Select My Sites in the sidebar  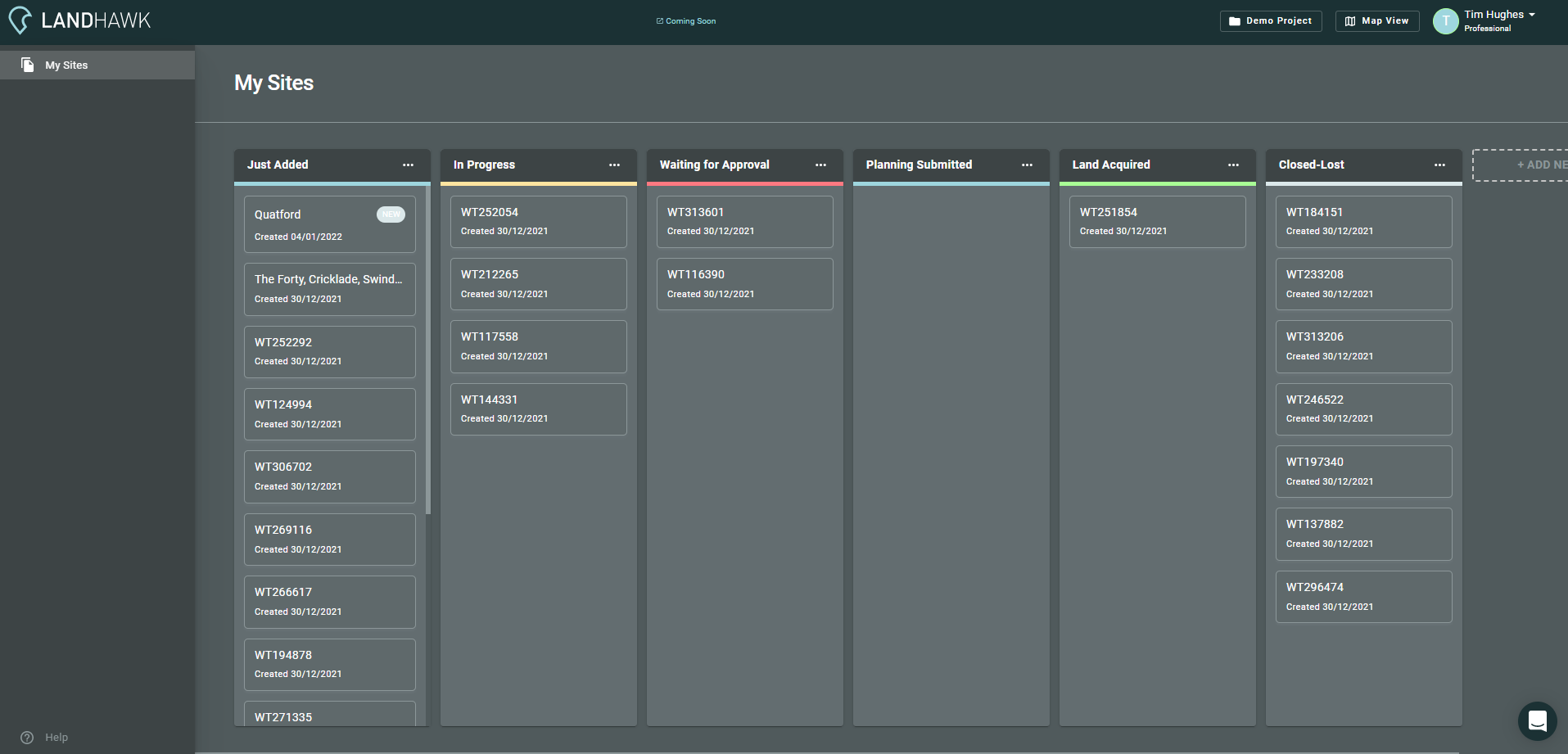(x=66, y=64)
